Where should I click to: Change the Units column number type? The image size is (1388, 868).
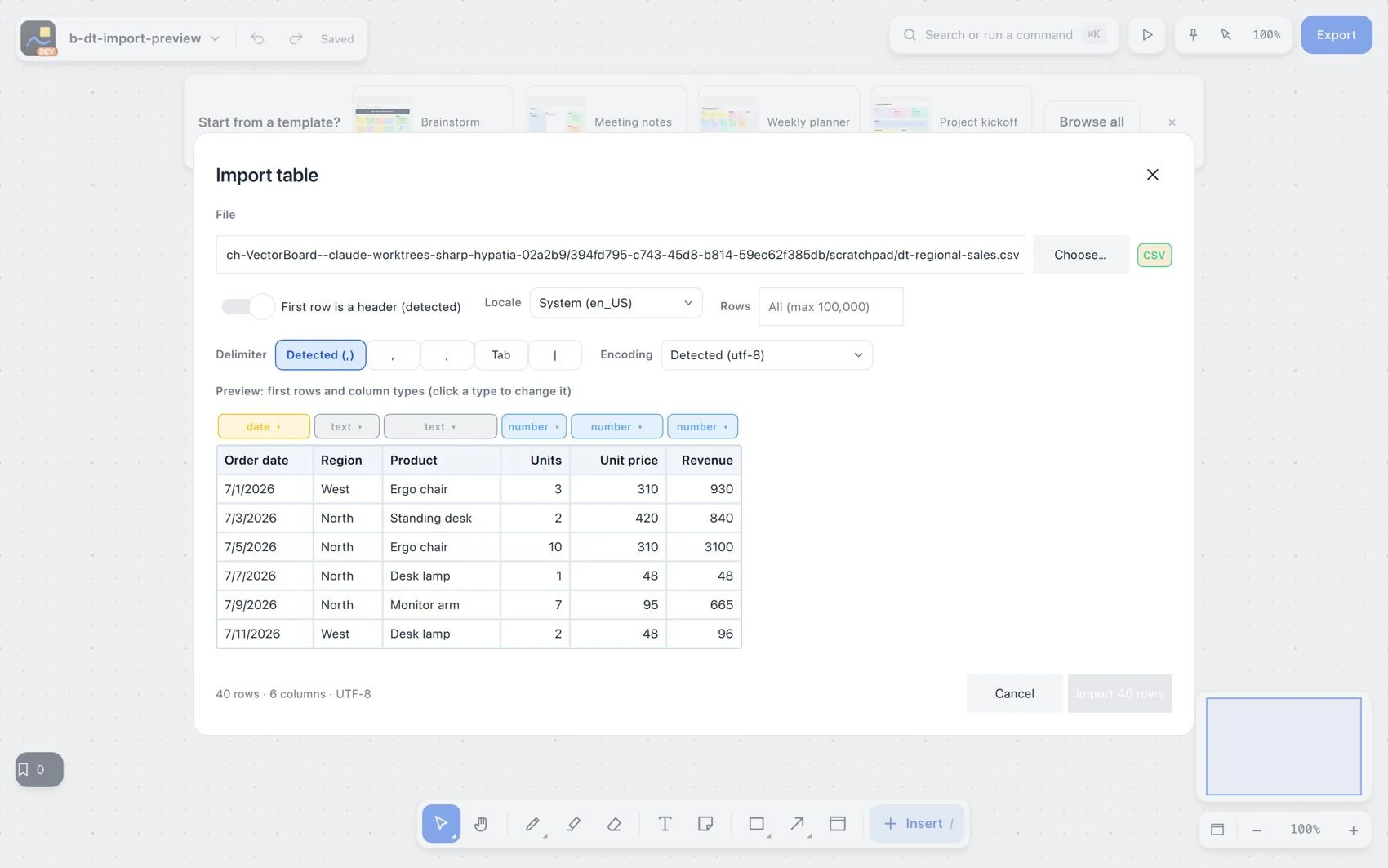click(534, 426)
